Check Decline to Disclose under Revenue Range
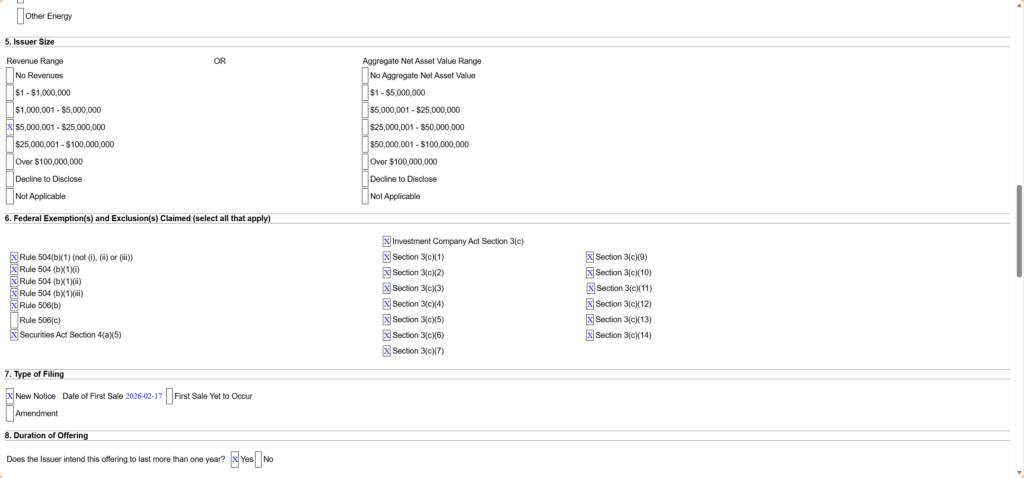This screenshot has height=478, width=1024. point(10,179)
